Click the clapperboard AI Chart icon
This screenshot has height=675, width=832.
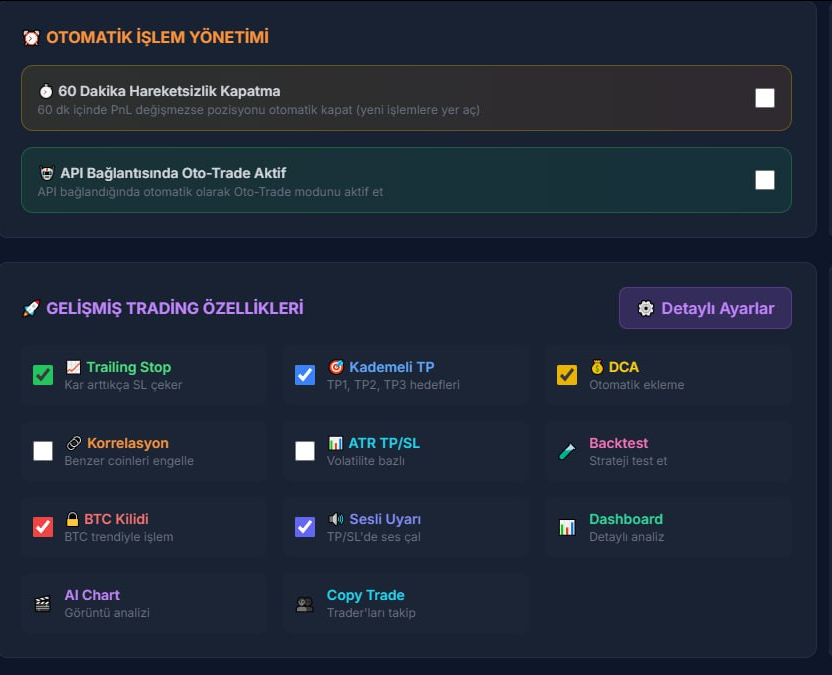[x=43, y=603]
